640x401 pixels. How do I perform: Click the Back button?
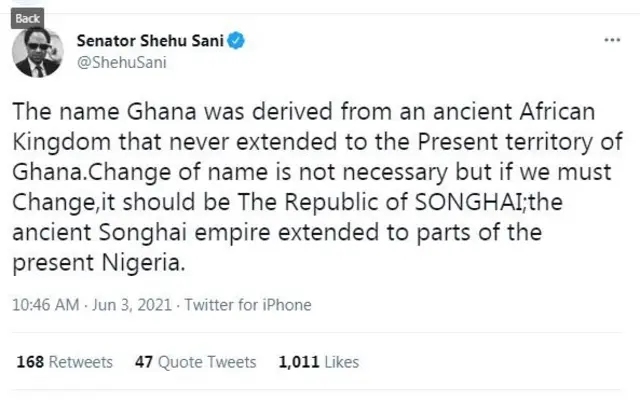[x=29, y=17]
